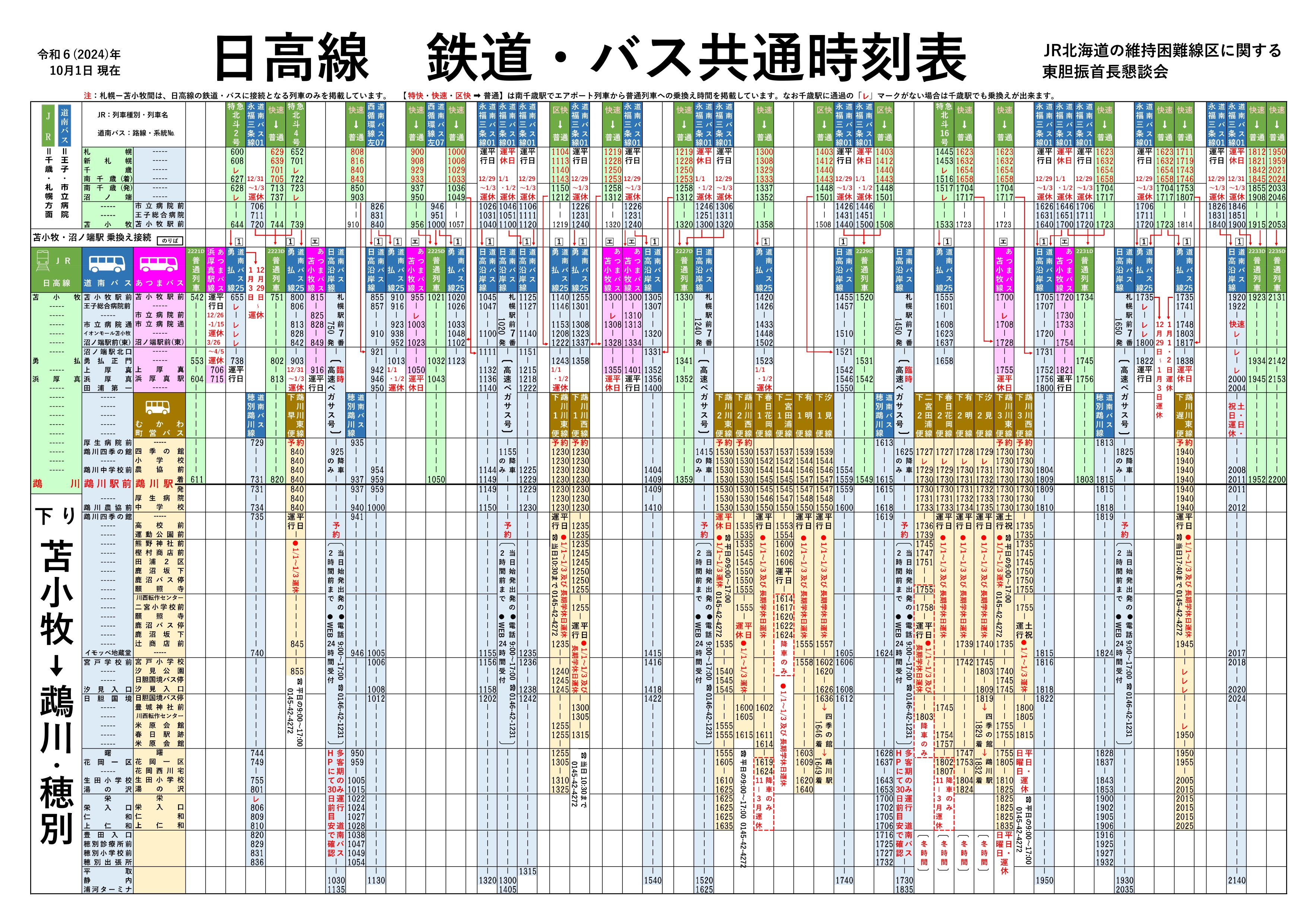Click the 特急北斗2号 column header

click(x=236, y=125)
